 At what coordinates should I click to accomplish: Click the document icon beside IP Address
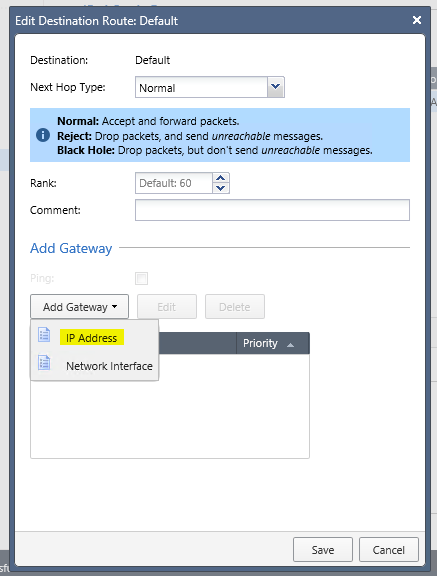(x=44, y=334)
